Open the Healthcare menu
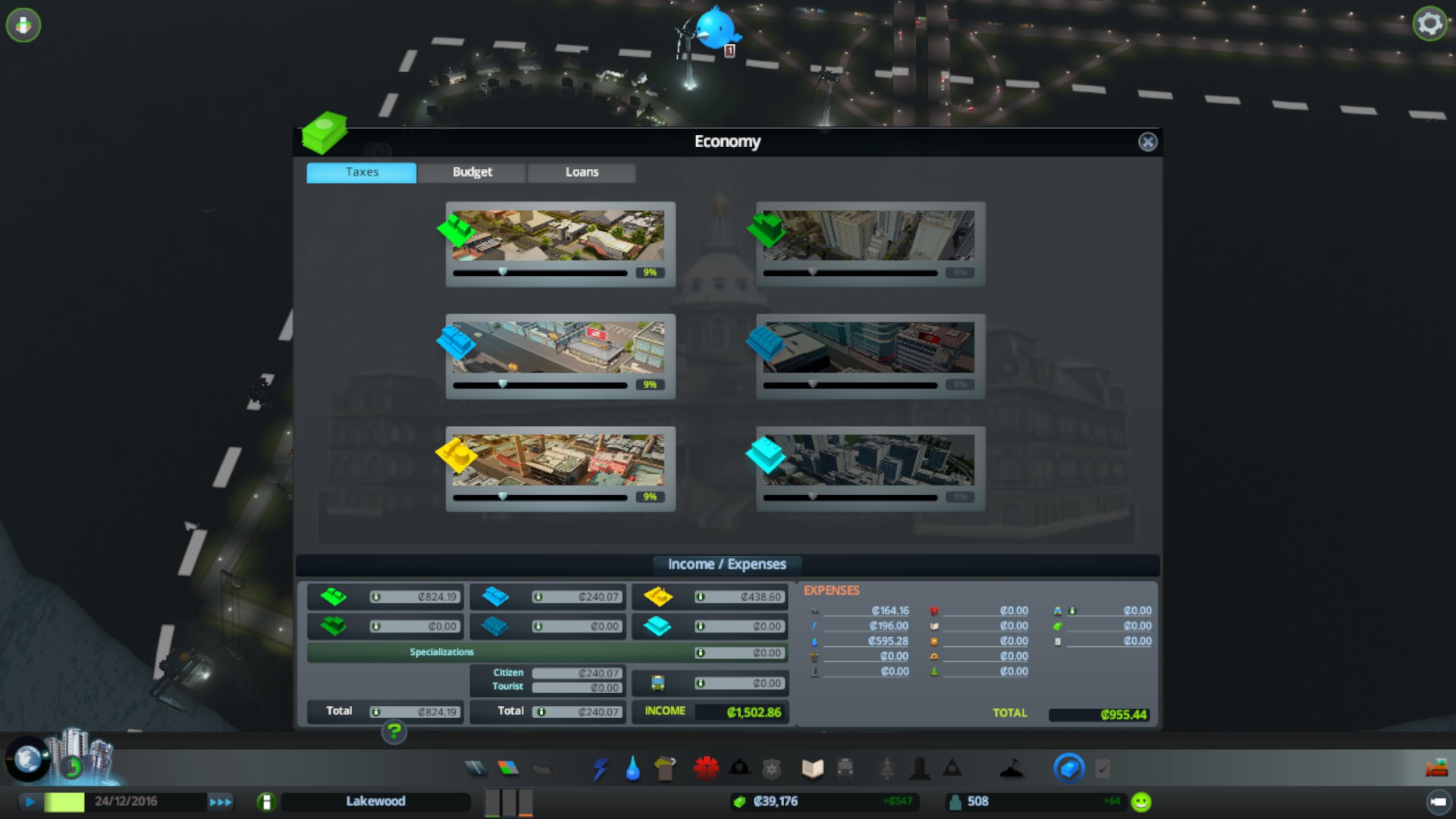 point(706,769)
